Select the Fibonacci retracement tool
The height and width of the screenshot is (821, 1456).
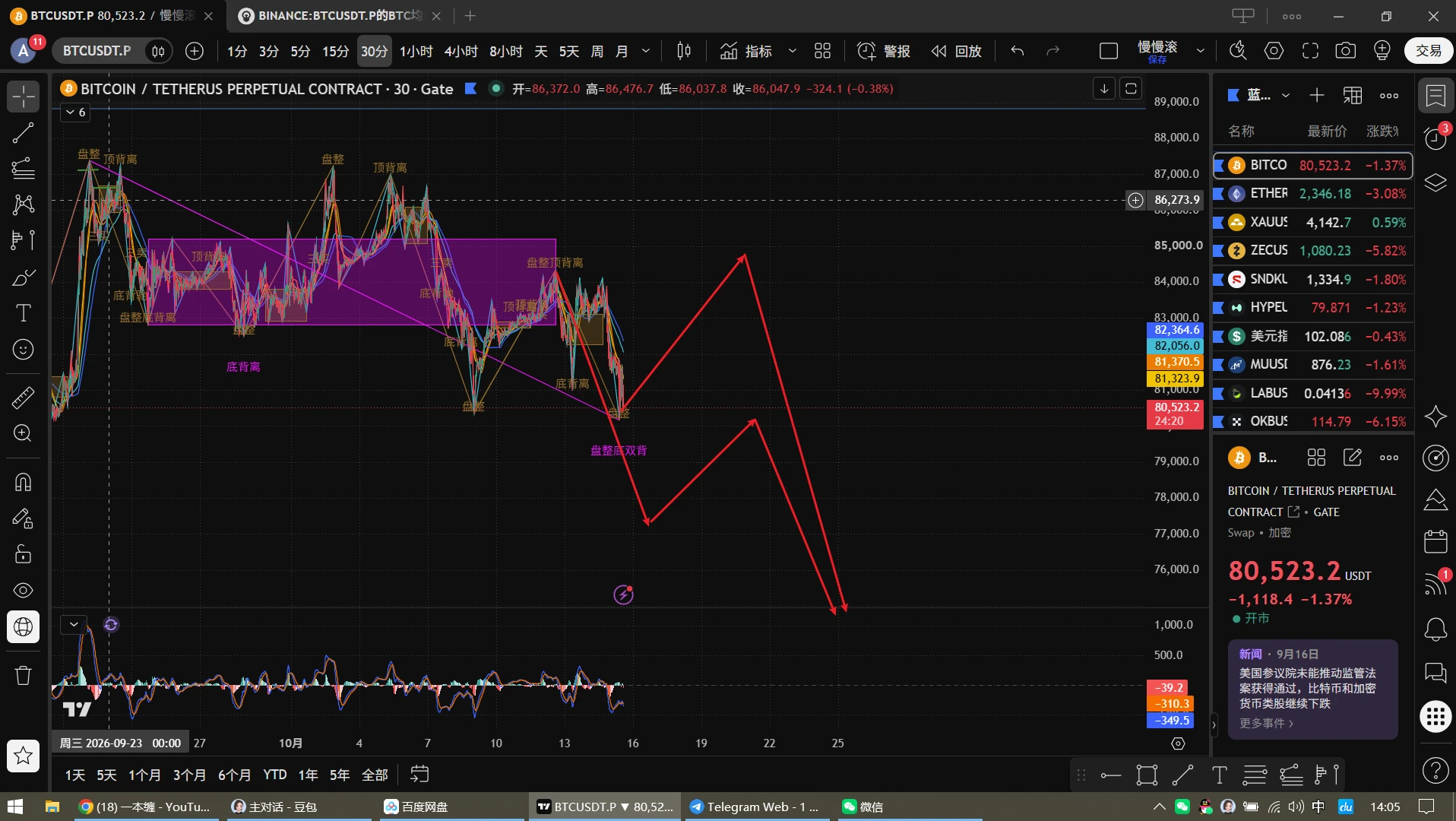coord(24,169)
